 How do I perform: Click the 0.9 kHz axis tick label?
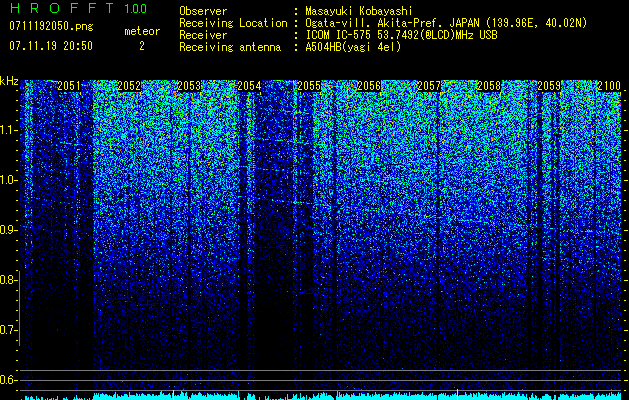click(7, 230)
